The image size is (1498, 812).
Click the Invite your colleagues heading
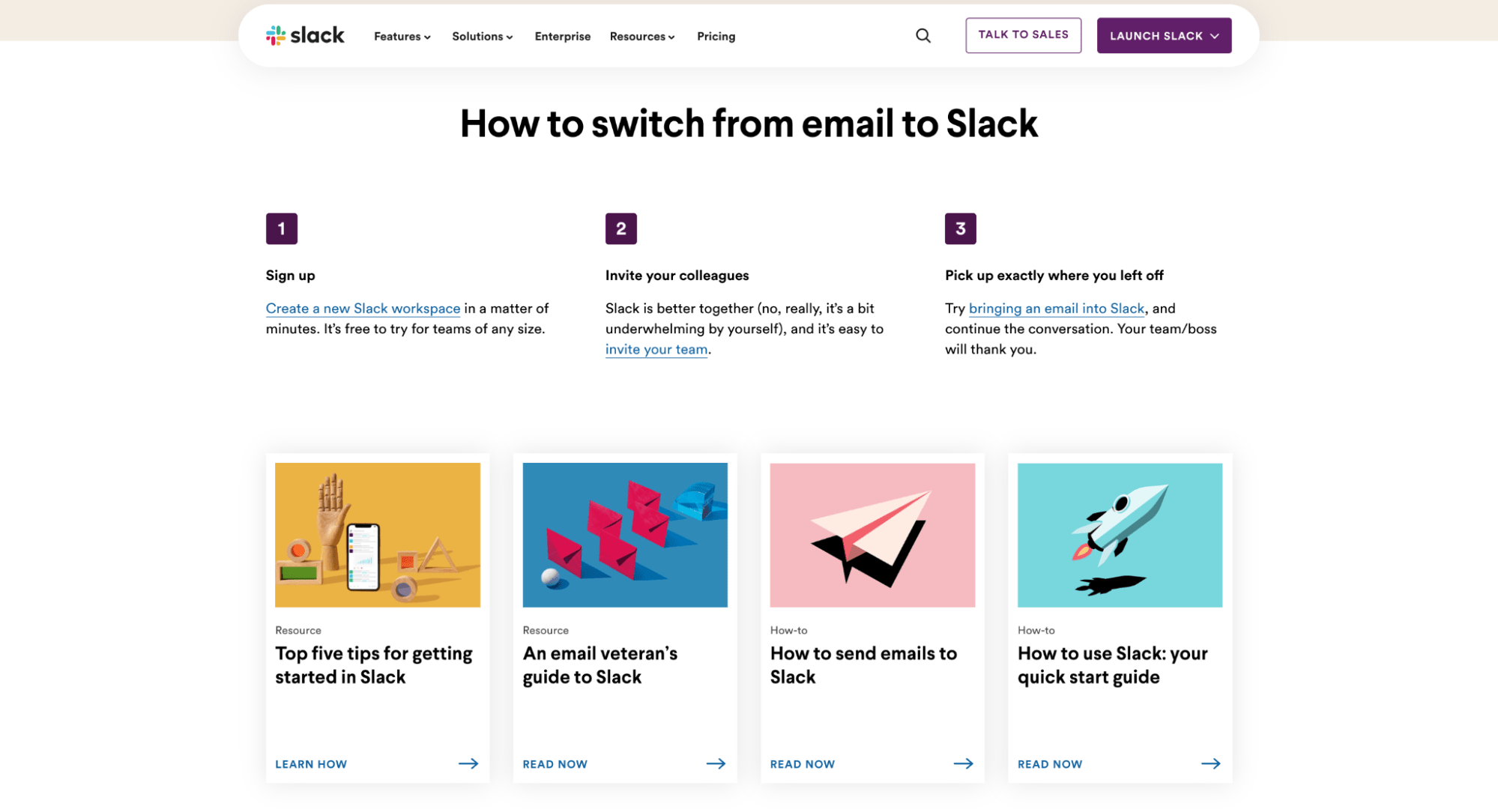pos(677,275)
